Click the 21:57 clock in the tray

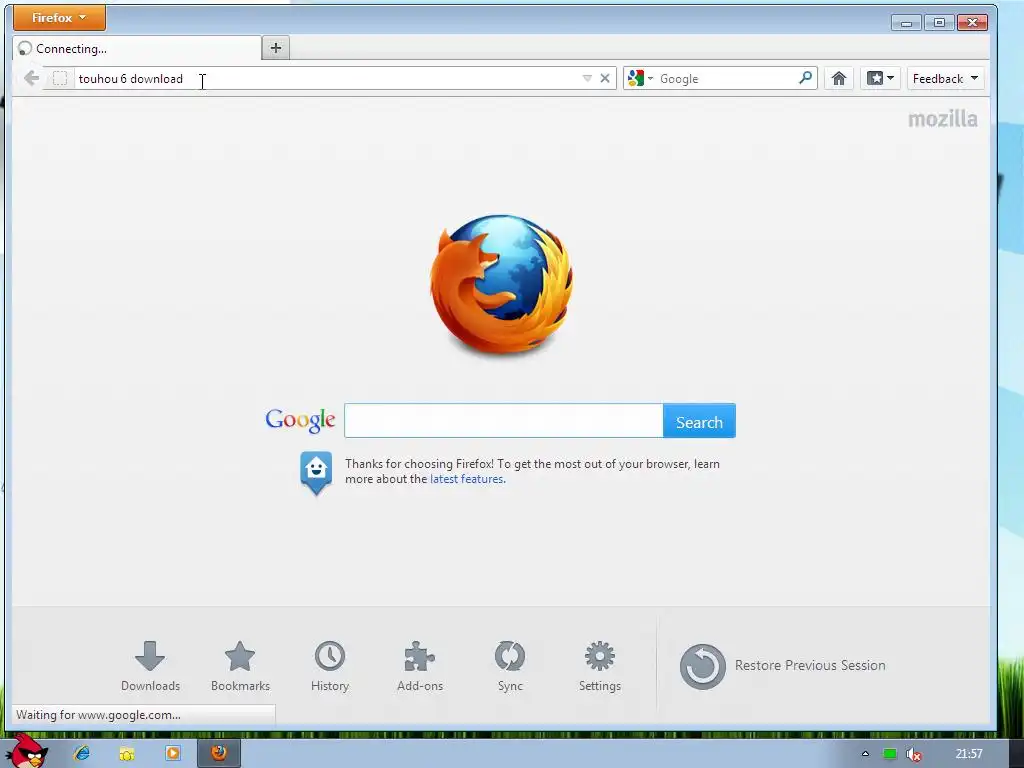[x=968, y=754]
